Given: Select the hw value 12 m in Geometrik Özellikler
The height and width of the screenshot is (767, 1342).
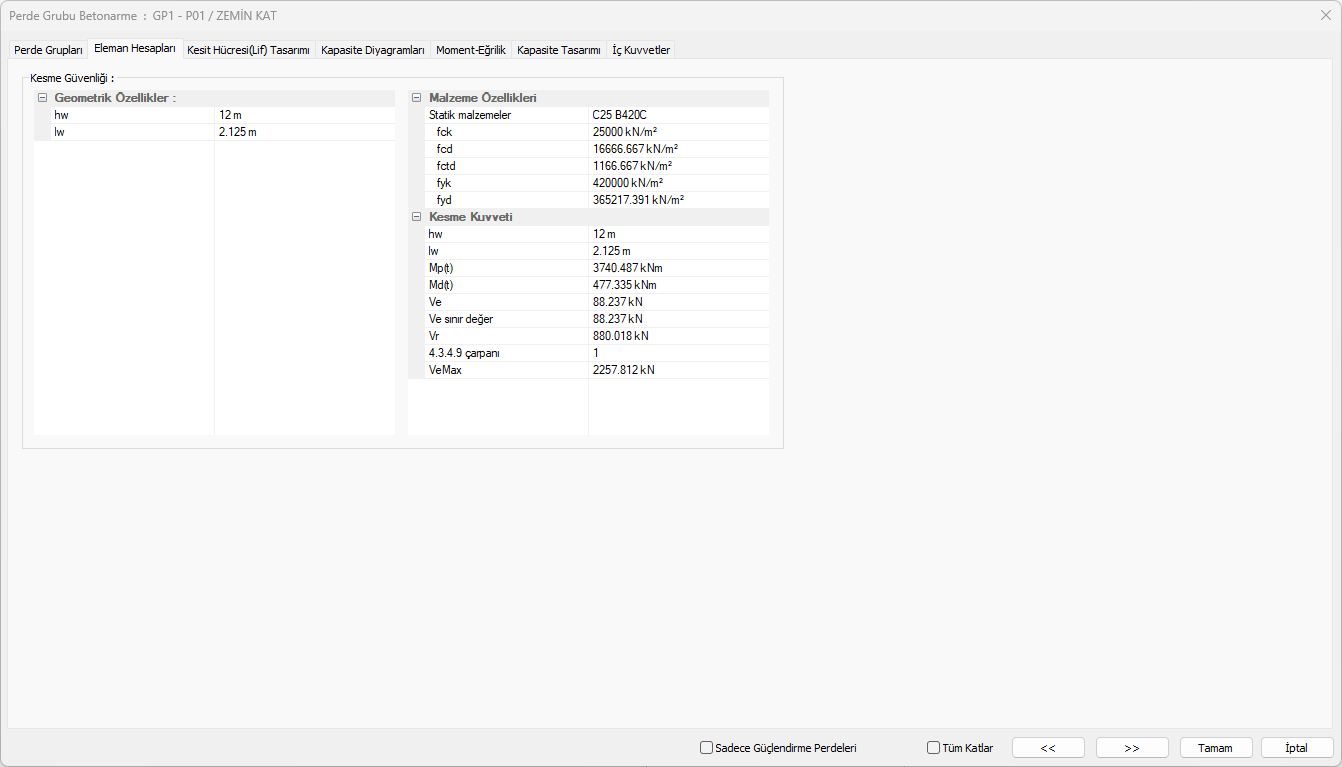Looking at the screenshot, I should [x=304, y=115].
